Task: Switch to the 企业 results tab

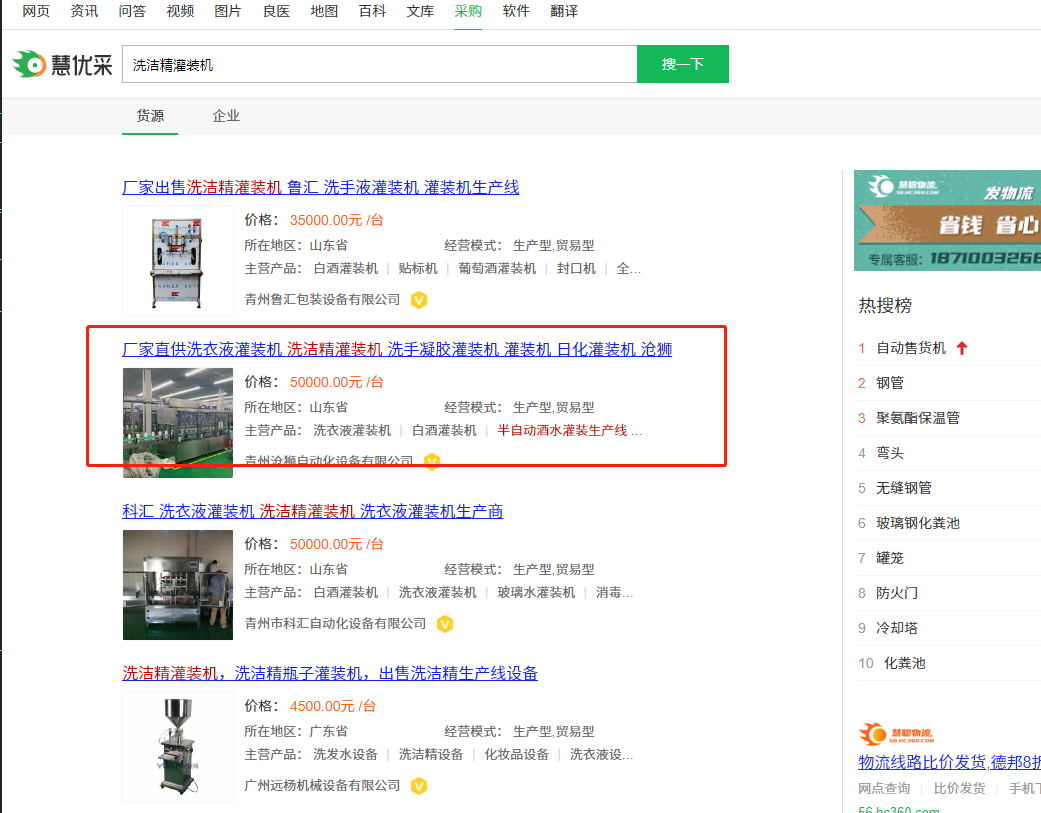Action: coord(226,116)
